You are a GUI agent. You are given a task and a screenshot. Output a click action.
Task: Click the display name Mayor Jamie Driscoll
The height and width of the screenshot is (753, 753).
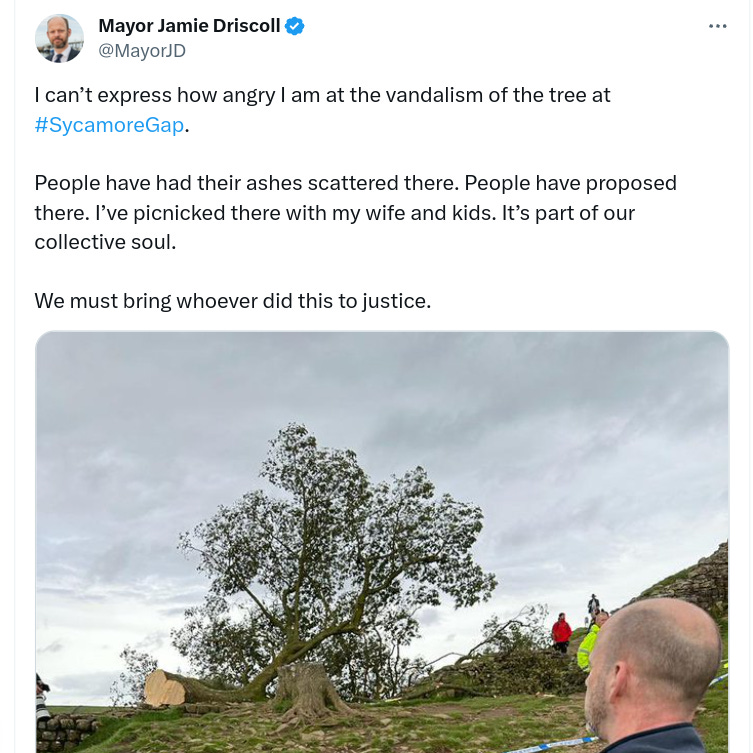[x=189, y=26]
